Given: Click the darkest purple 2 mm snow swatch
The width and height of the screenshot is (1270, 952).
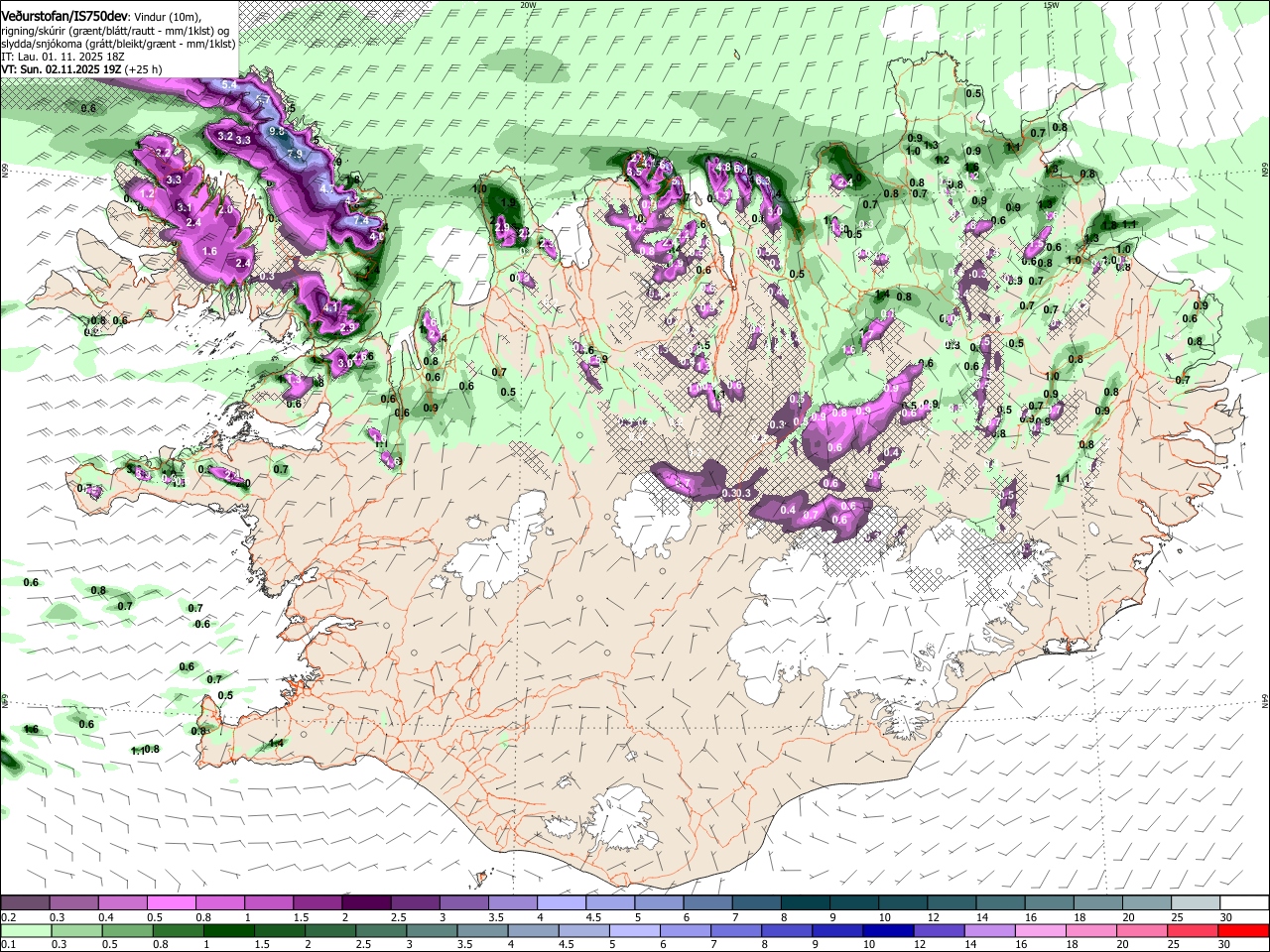Looking at the screenshot, I should [x=366, y=902].
